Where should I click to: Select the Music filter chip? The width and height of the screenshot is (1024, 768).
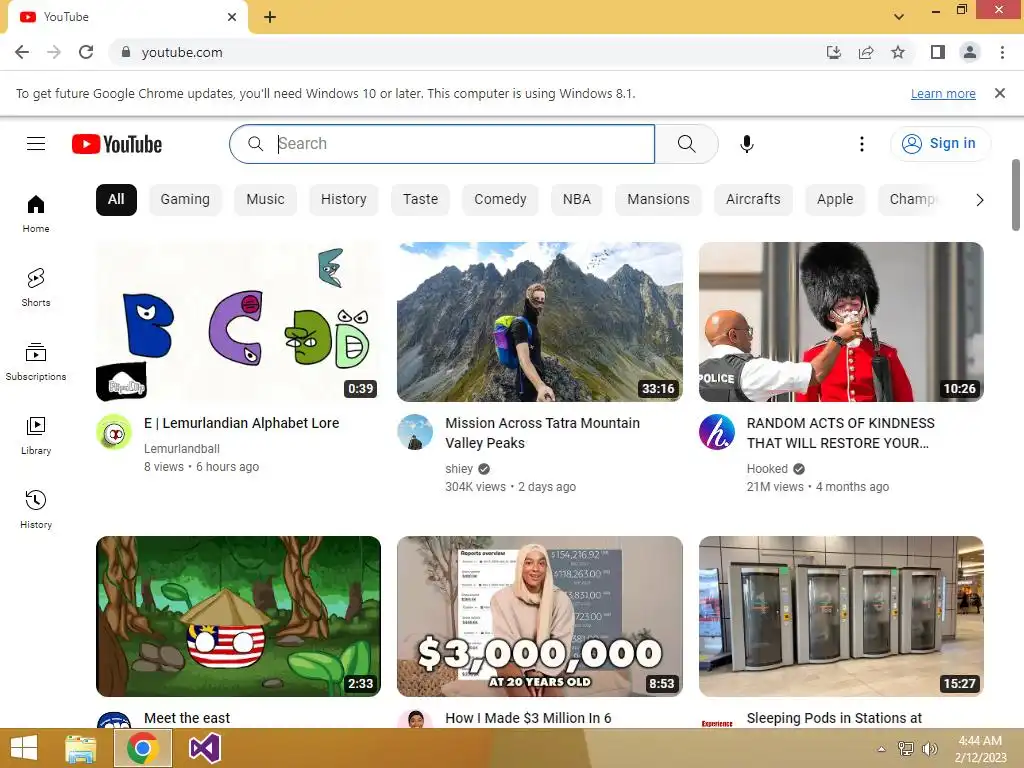tap(265, 200)
